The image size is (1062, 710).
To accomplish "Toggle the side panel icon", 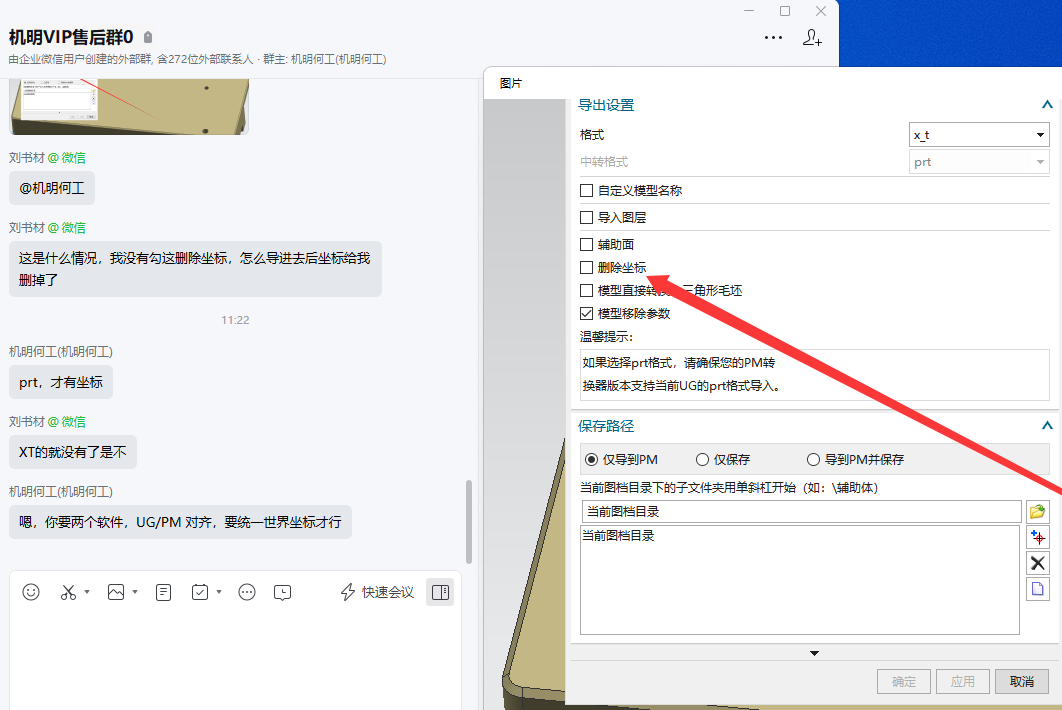I will pos(440,592).
